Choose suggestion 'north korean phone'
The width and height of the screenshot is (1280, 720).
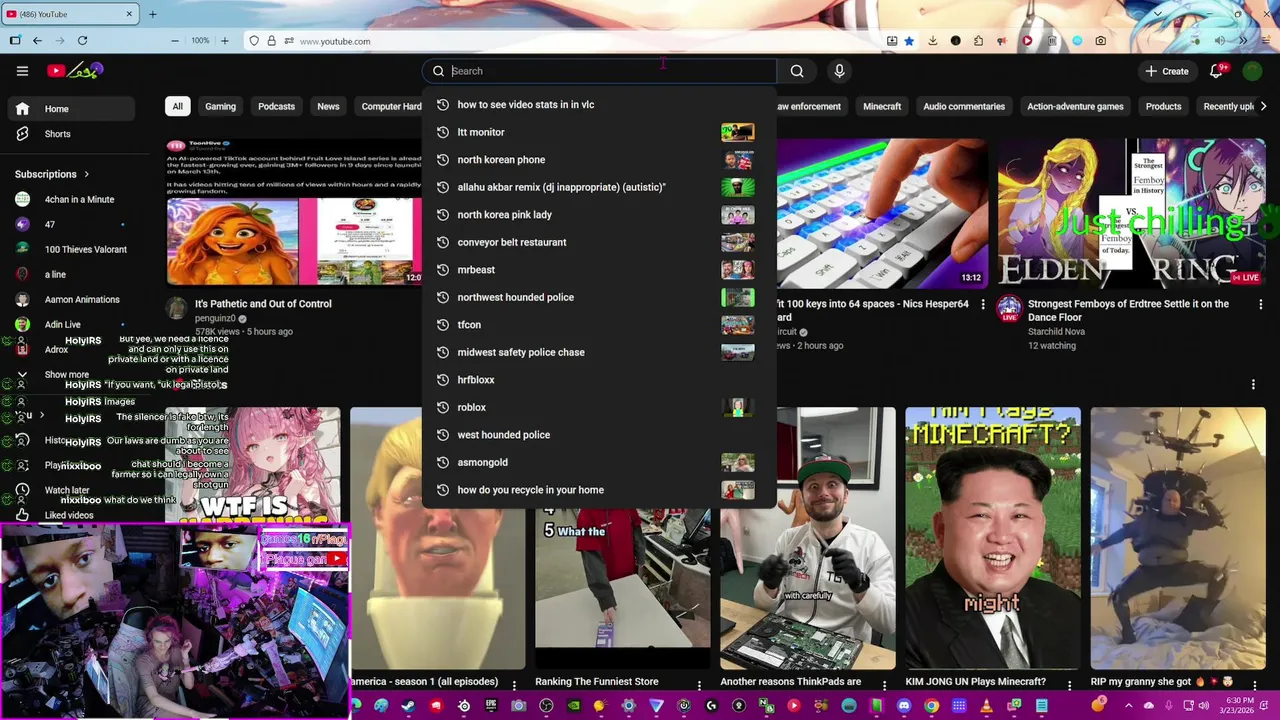click(x=598, y=160)
